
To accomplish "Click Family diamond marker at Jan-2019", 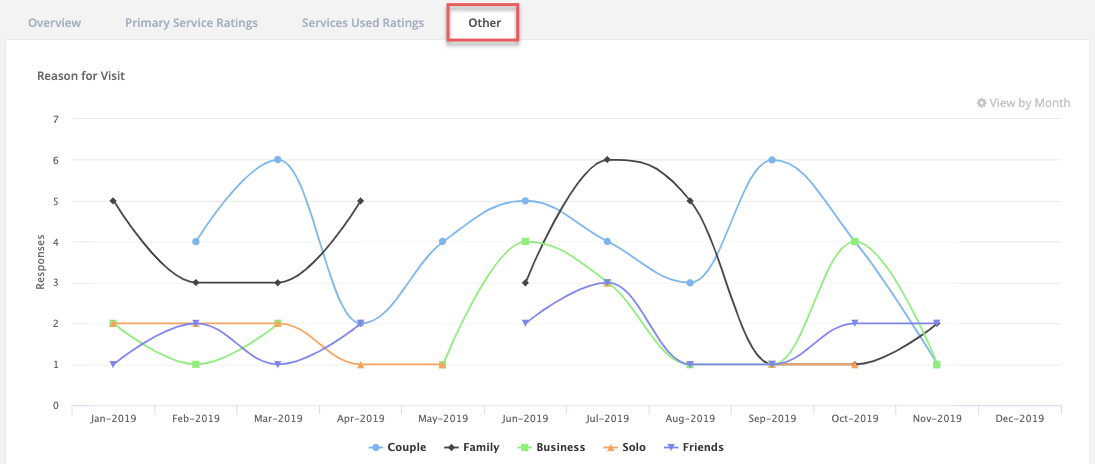I will click(113, 201).
